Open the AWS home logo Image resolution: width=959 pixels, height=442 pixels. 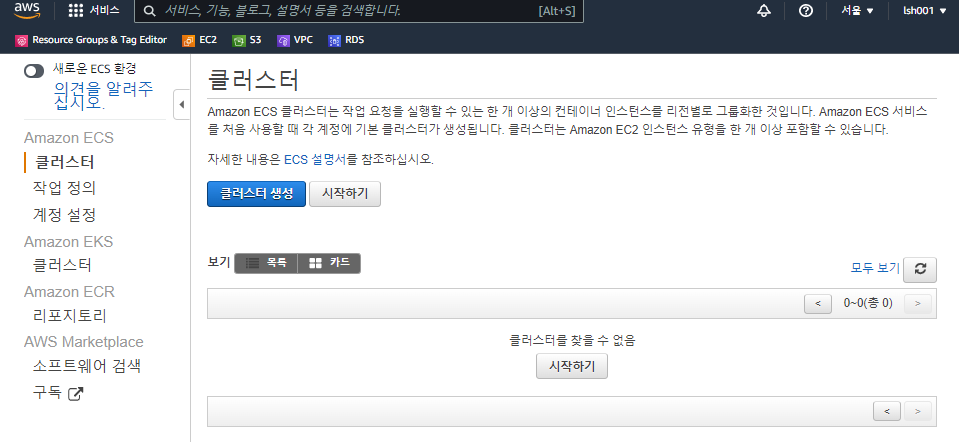(x=27, y=10)
